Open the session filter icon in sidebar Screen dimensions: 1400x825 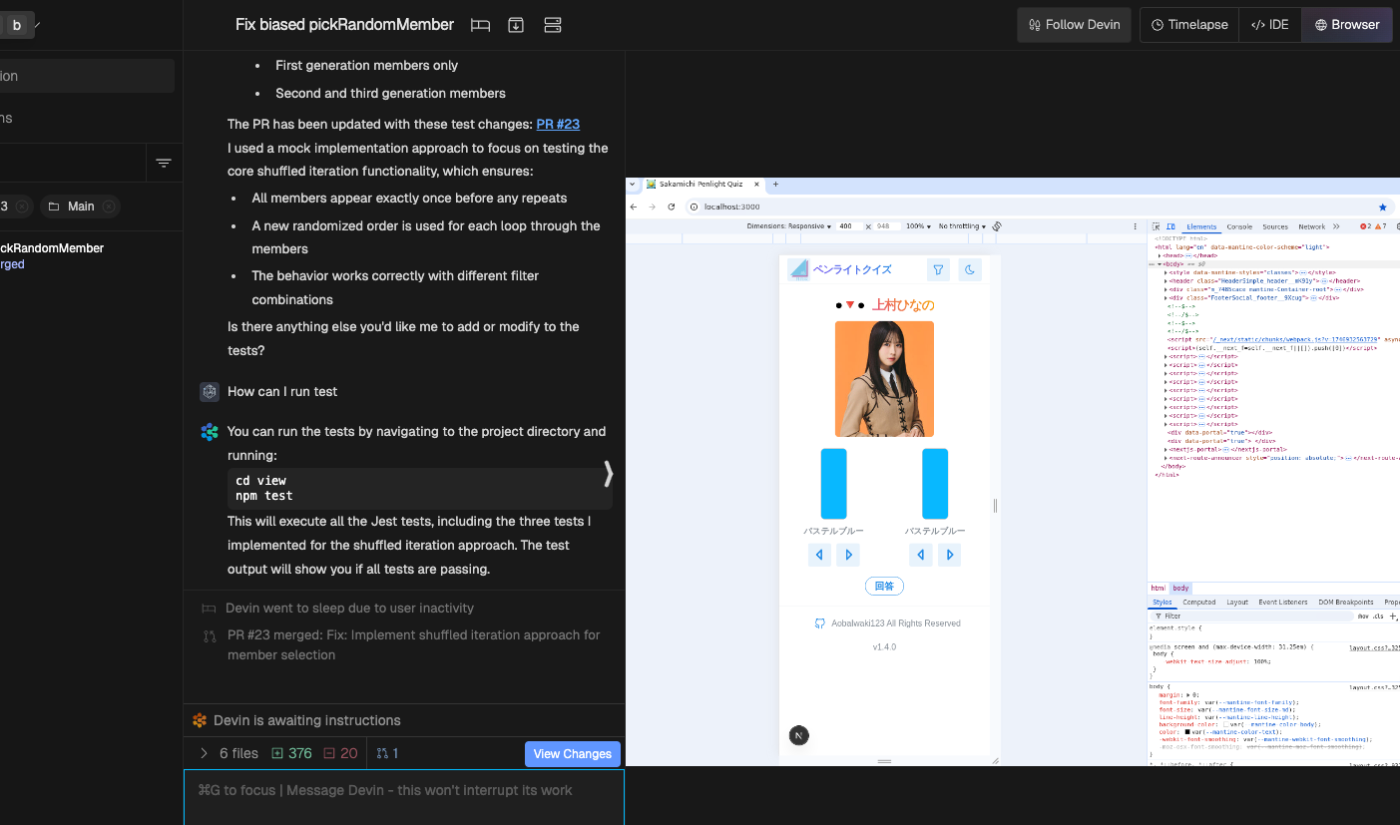(164, 163)
